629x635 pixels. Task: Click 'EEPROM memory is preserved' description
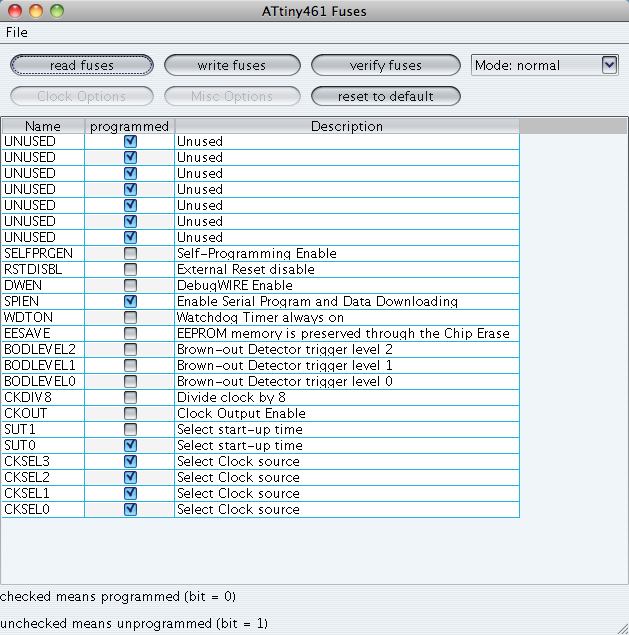point(343,333)
